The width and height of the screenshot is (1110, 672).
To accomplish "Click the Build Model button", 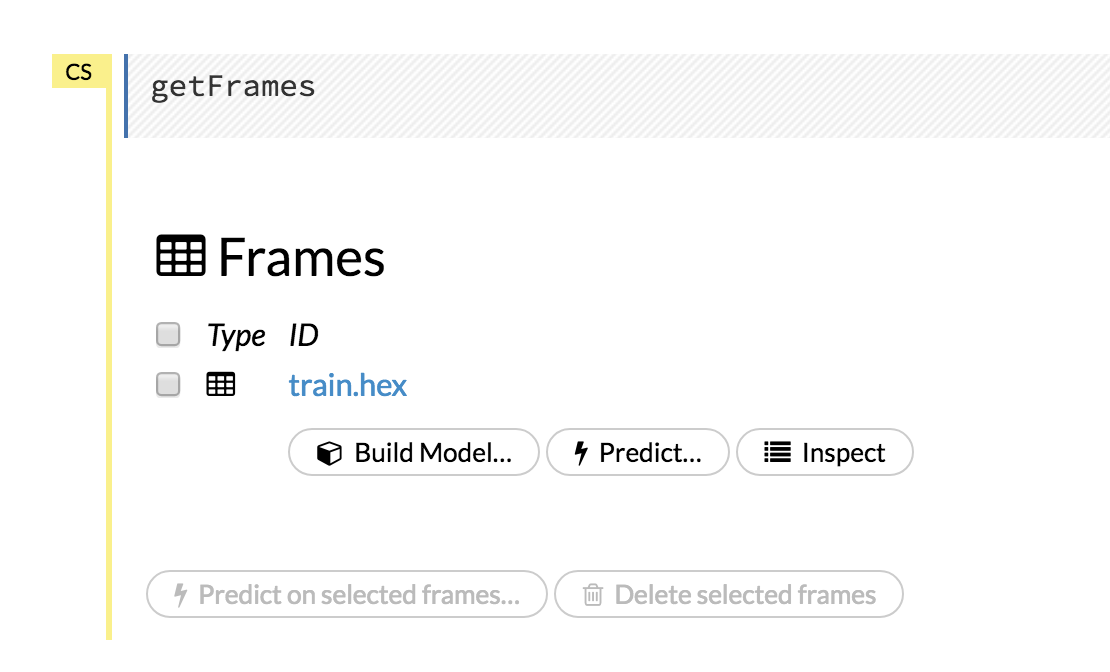I will 413,452.
